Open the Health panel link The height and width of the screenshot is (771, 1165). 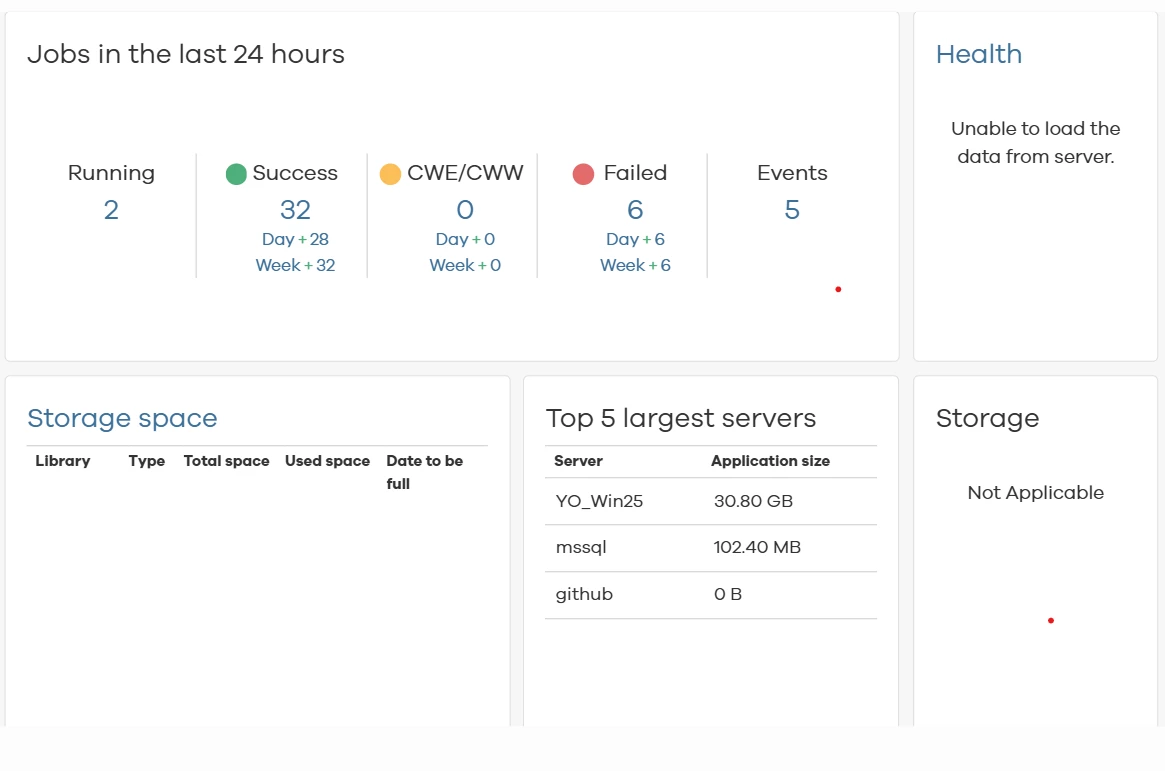click(979, 54)
